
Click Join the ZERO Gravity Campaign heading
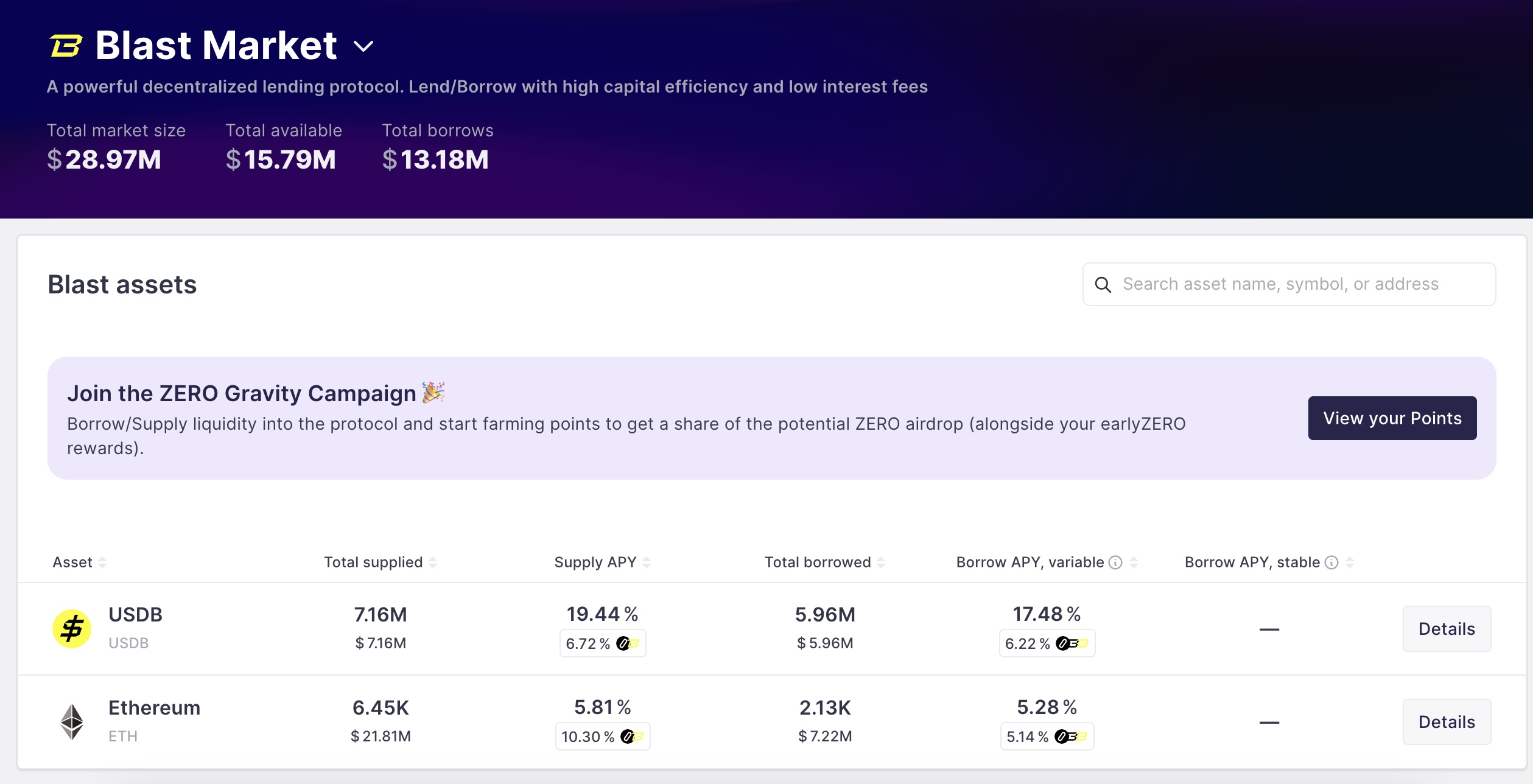pos(242,393)
